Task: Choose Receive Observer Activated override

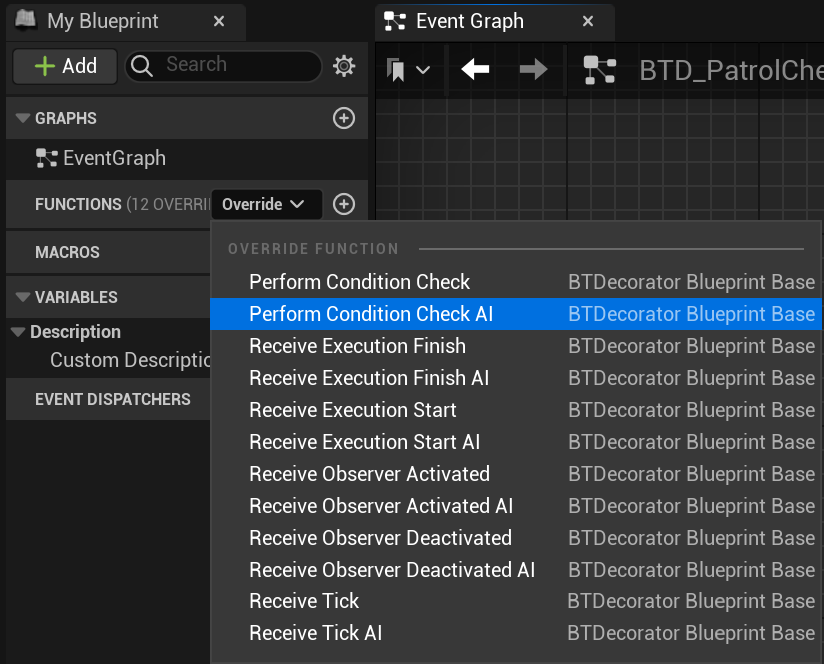Action: click(x=516, y=474)
